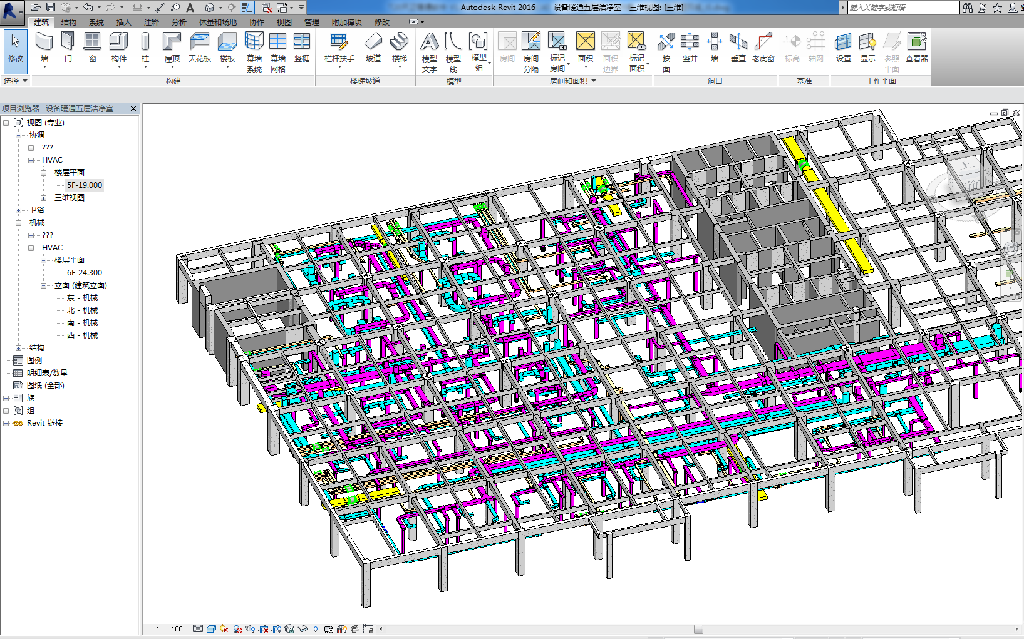This screenshot has height=639, width=1024.
Task: Click the keyword search field in title bar
Action: (x=895, y=7)
